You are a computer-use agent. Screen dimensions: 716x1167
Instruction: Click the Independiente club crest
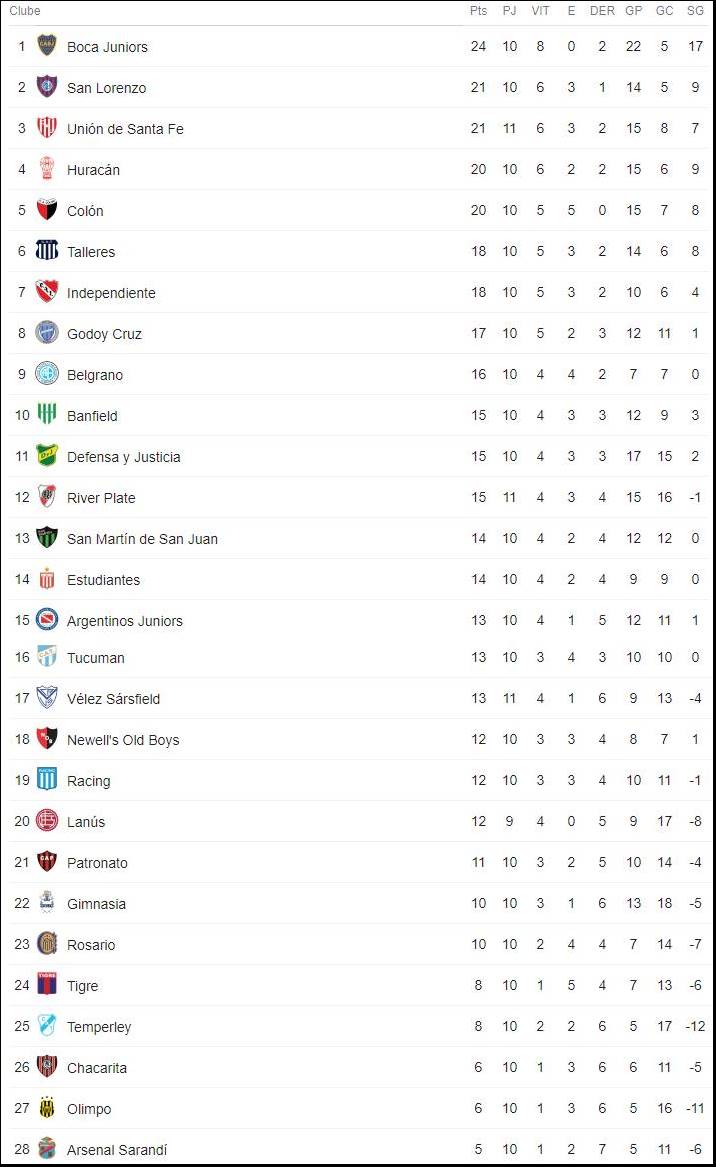pyautogui.click(x=46, y=292)
